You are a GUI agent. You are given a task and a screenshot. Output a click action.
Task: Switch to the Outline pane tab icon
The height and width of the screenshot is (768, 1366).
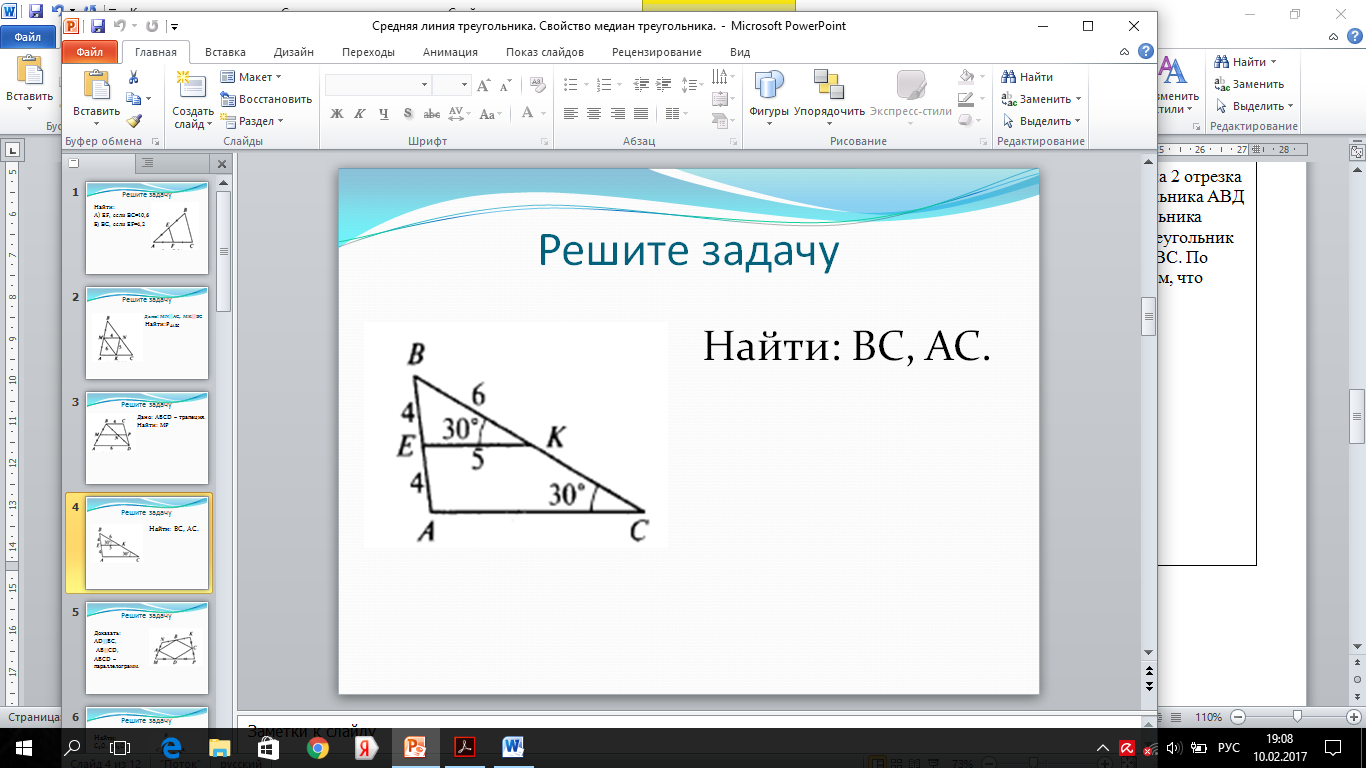148,162
